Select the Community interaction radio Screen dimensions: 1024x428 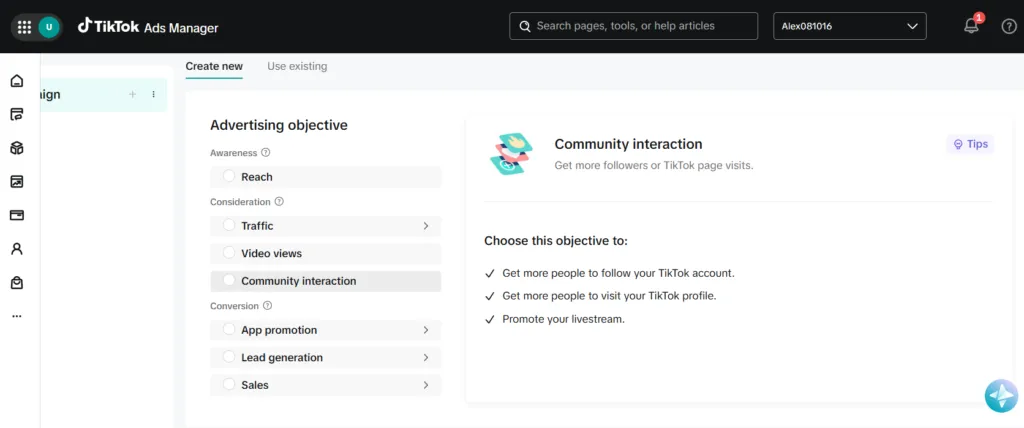(229, 280)
